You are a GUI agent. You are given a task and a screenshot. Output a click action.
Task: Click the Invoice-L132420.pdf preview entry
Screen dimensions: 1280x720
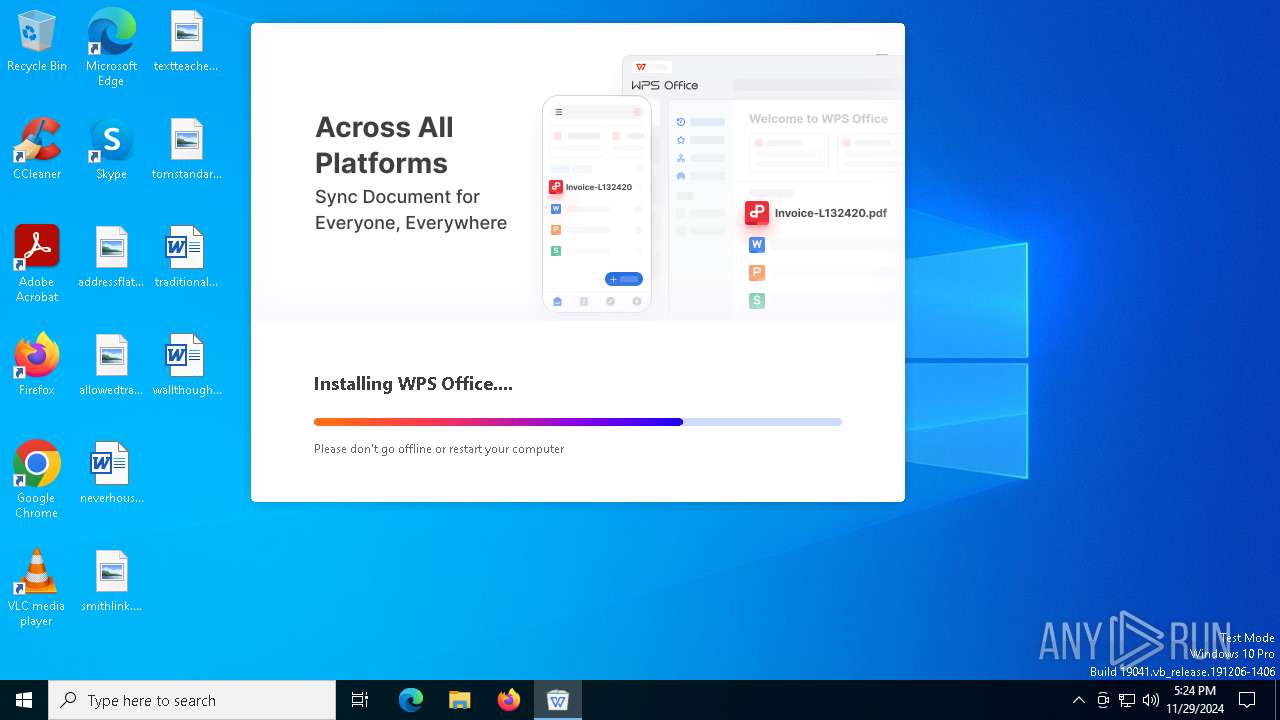click(x=818, y=213)
